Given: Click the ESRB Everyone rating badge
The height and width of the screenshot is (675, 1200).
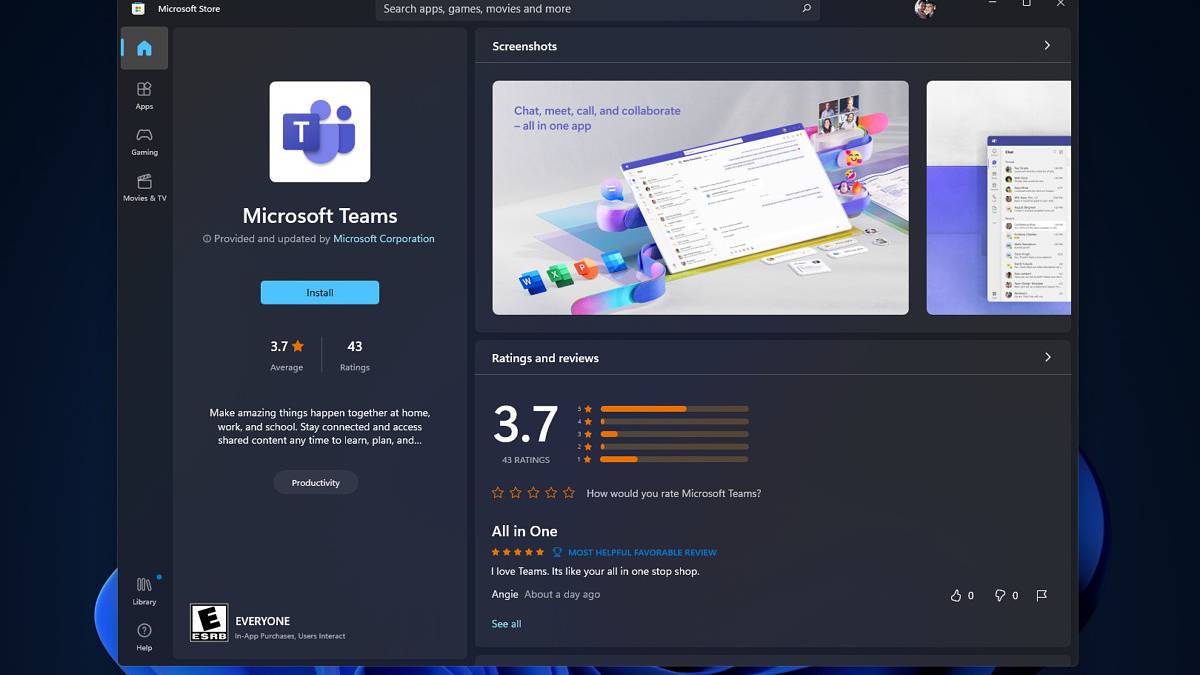Looking at the screenshot, I should coord(209,622).
